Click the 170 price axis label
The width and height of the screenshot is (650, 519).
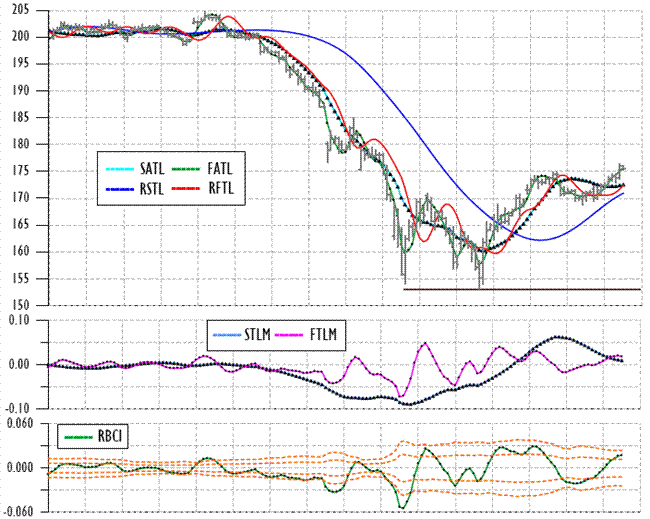(21, 198)
